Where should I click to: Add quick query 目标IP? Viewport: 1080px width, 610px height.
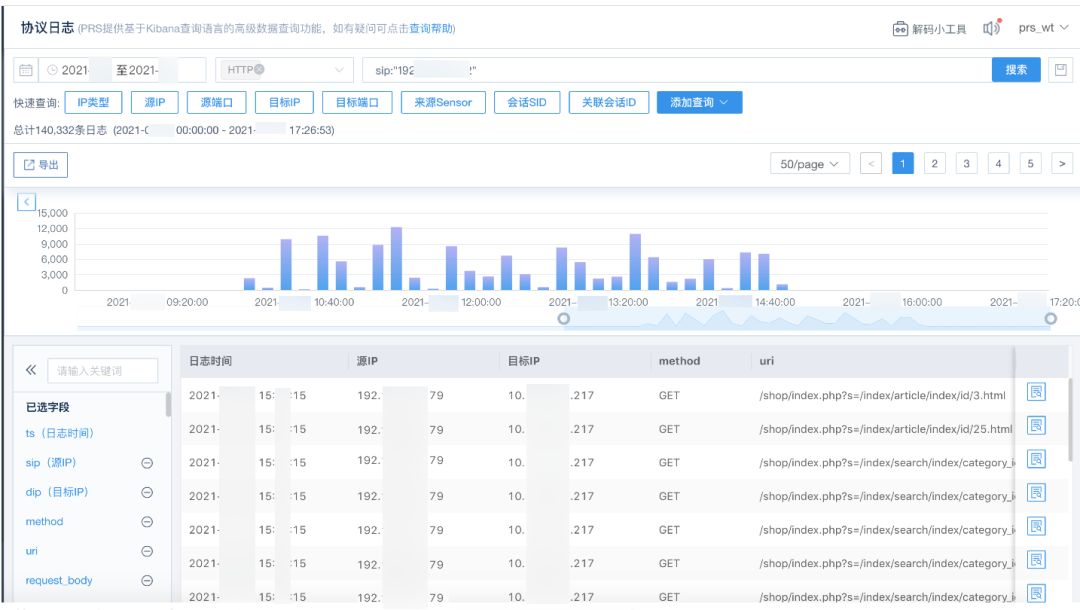click(284, 103)
